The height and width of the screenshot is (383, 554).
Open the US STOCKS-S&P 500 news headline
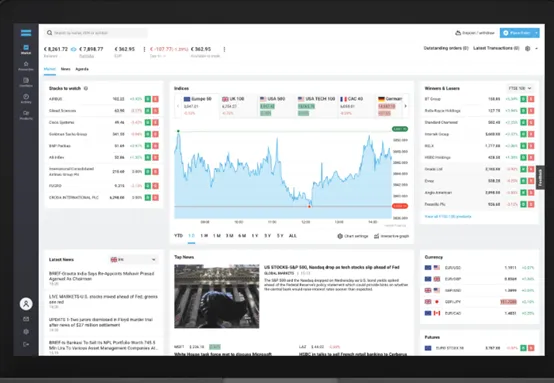tap(332, 267)
